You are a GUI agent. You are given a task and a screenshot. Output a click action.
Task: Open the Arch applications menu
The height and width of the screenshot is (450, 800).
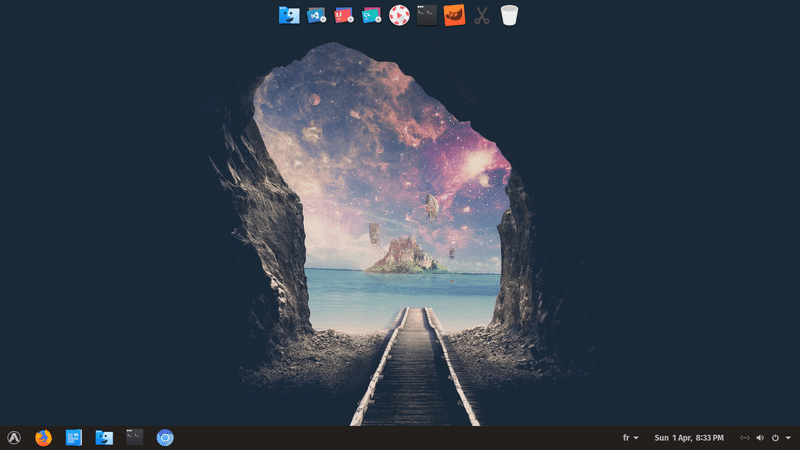point(14,437)
